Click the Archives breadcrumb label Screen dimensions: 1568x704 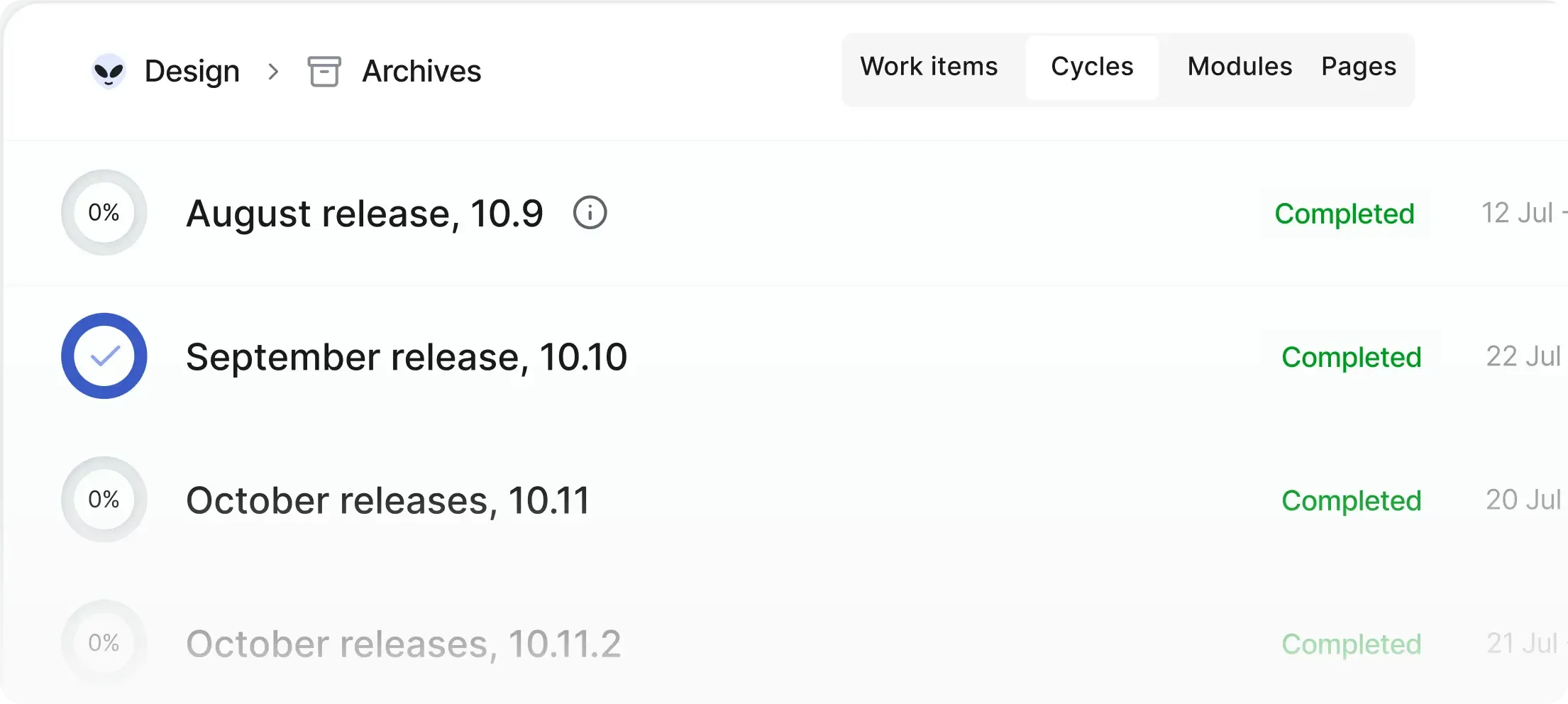pos(421,71)
